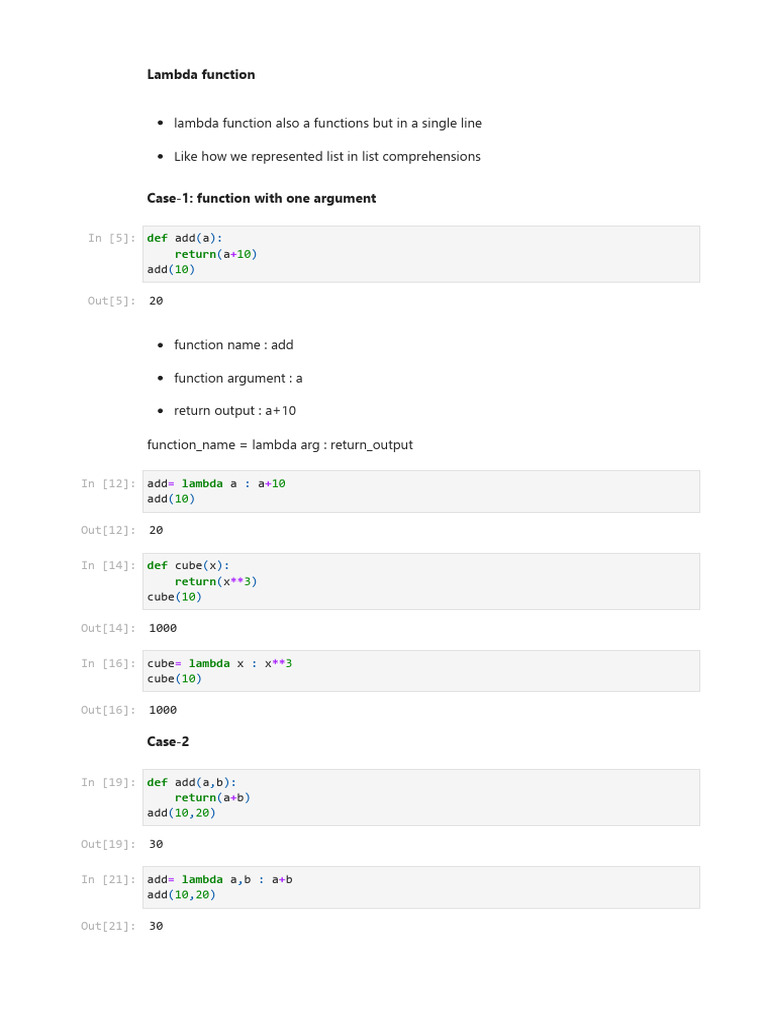Click the "function name : add" bullet
This screenshot has height=1024, width=768.
pyautogui.click(x=233, y=345)
